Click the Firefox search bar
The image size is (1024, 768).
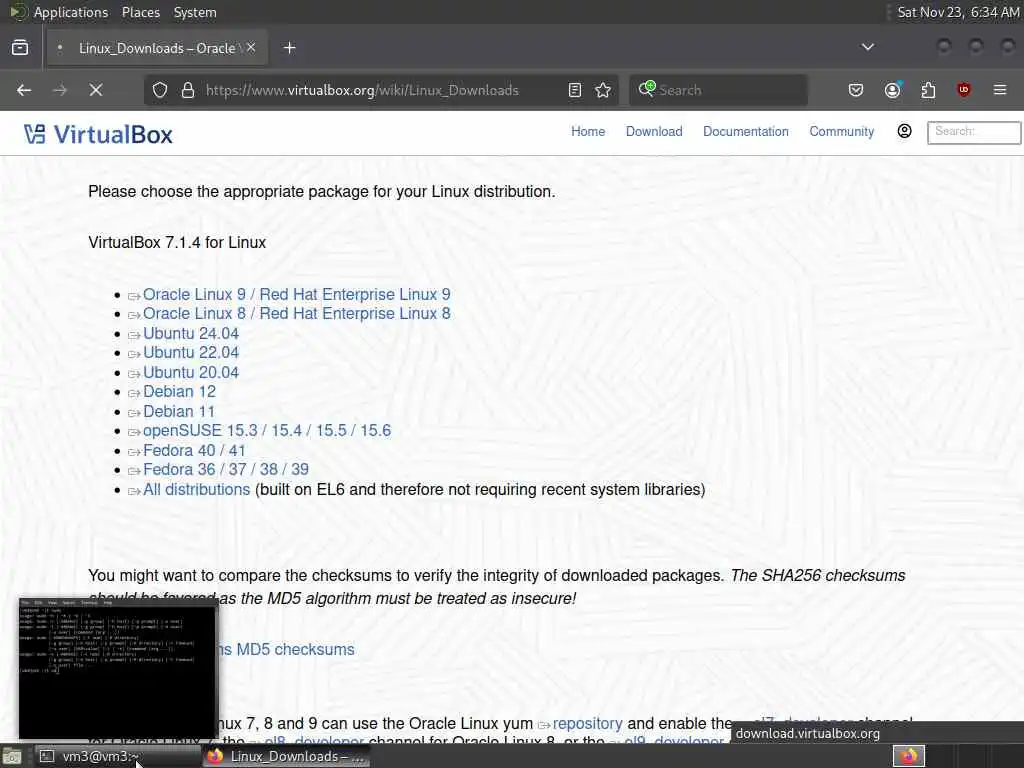[718, 90]
